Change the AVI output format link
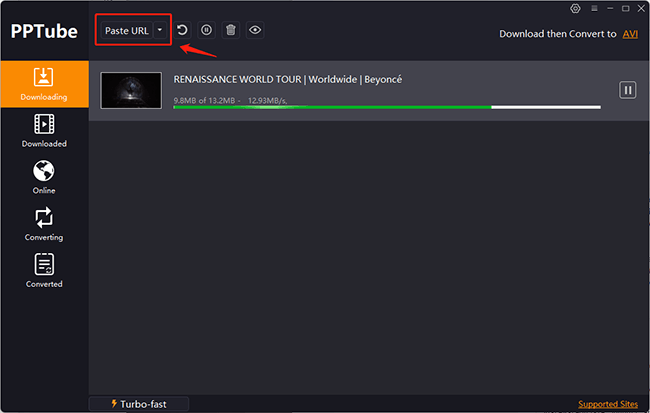 tap(630, 34)
